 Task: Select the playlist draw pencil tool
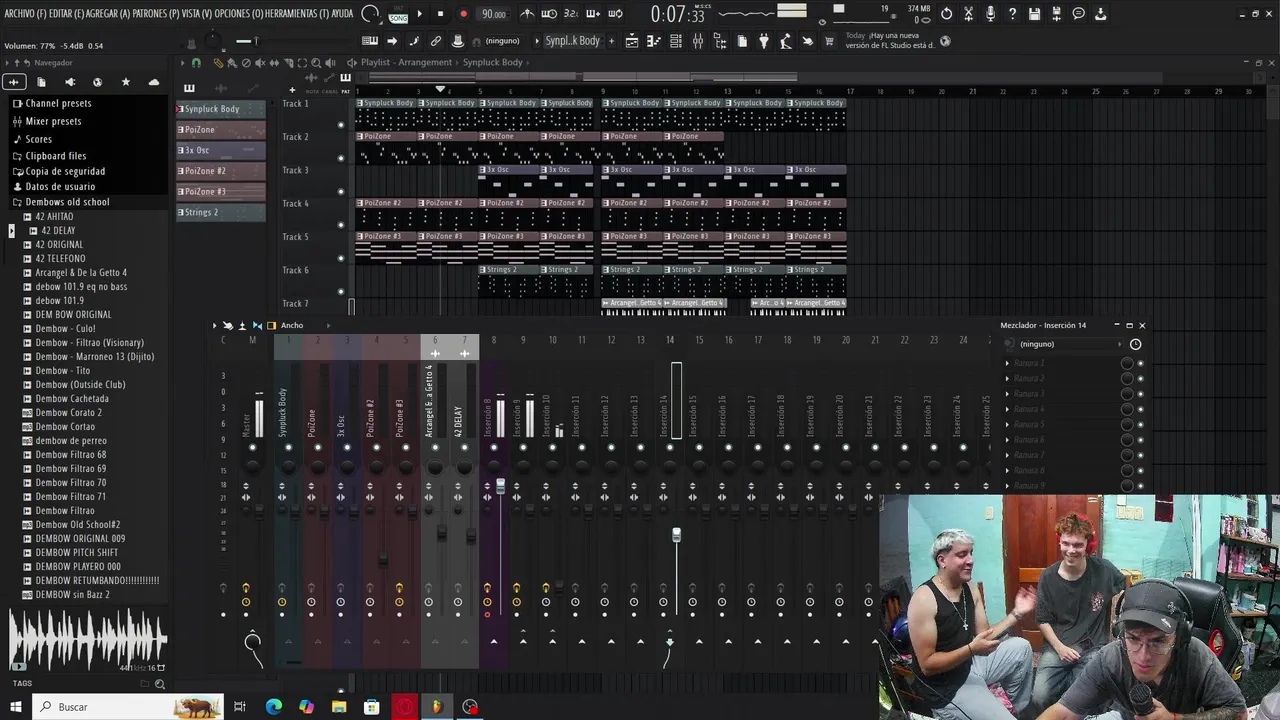click(x=219, y=63)
